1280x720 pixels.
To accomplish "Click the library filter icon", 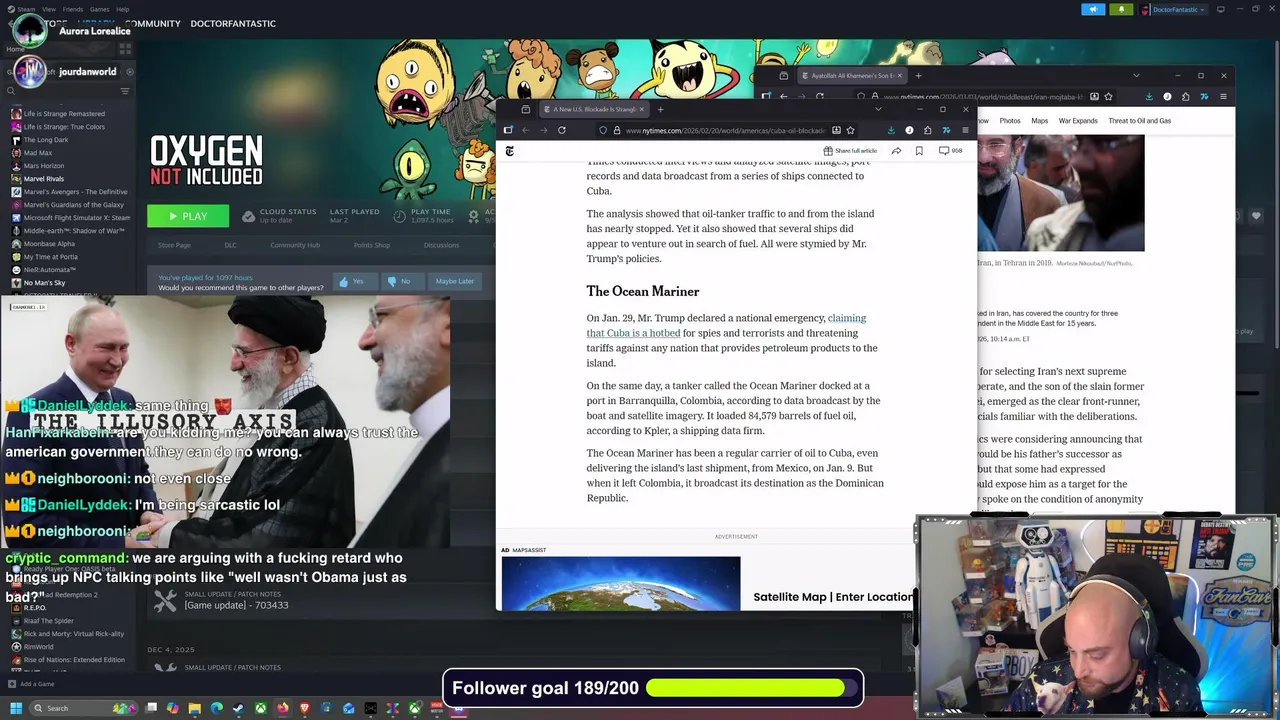I will pyautogui.click(x=125, y=91).
